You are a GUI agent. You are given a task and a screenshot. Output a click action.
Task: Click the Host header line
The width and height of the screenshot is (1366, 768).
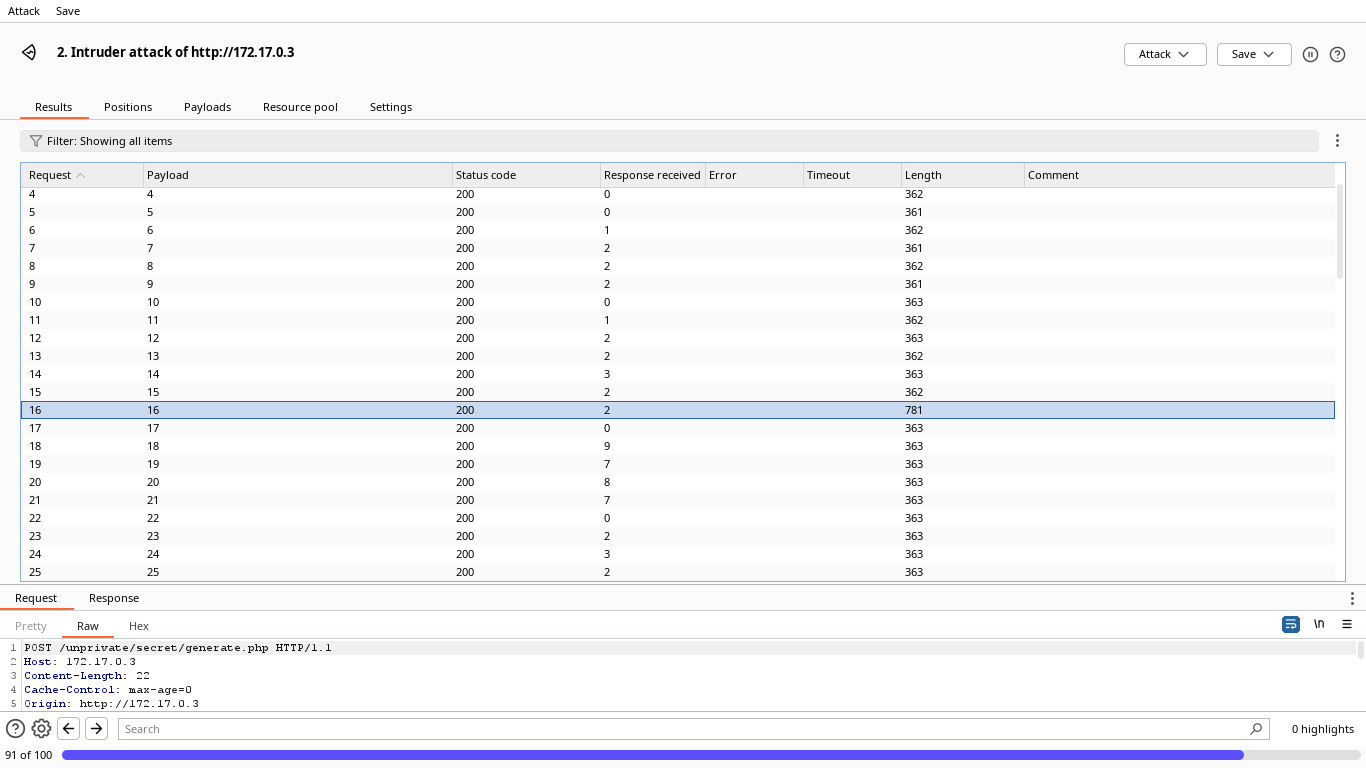[80, 662]
